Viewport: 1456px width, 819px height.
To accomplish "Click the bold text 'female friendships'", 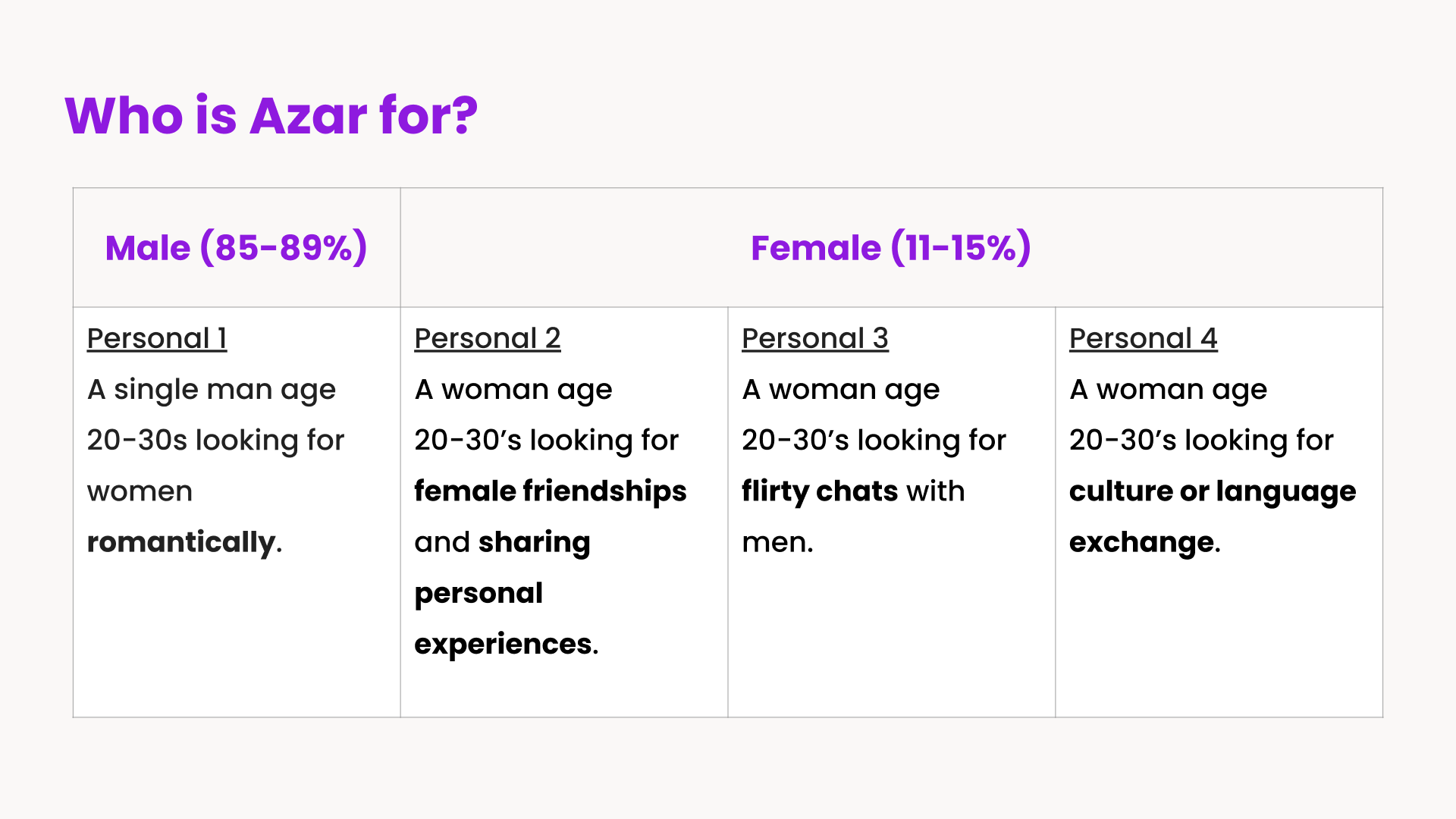I will coord(551,491).
